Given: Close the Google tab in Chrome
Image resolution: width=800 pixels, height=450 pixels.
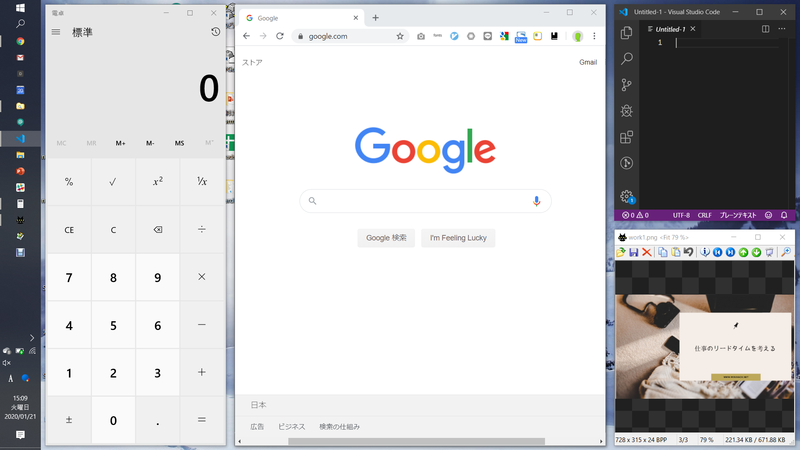Looking at the screenshot, I should point(356,18).
